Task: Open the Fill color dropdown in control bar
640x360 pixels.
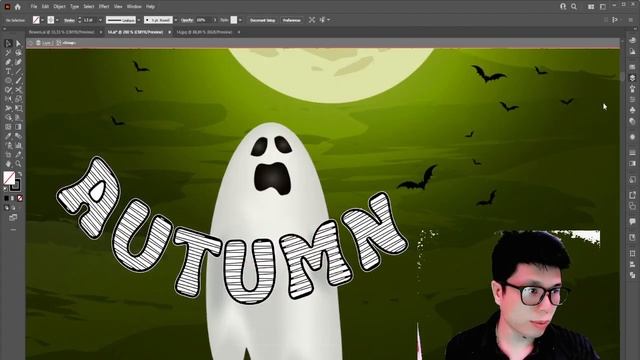Action: [x=42, y=20]
